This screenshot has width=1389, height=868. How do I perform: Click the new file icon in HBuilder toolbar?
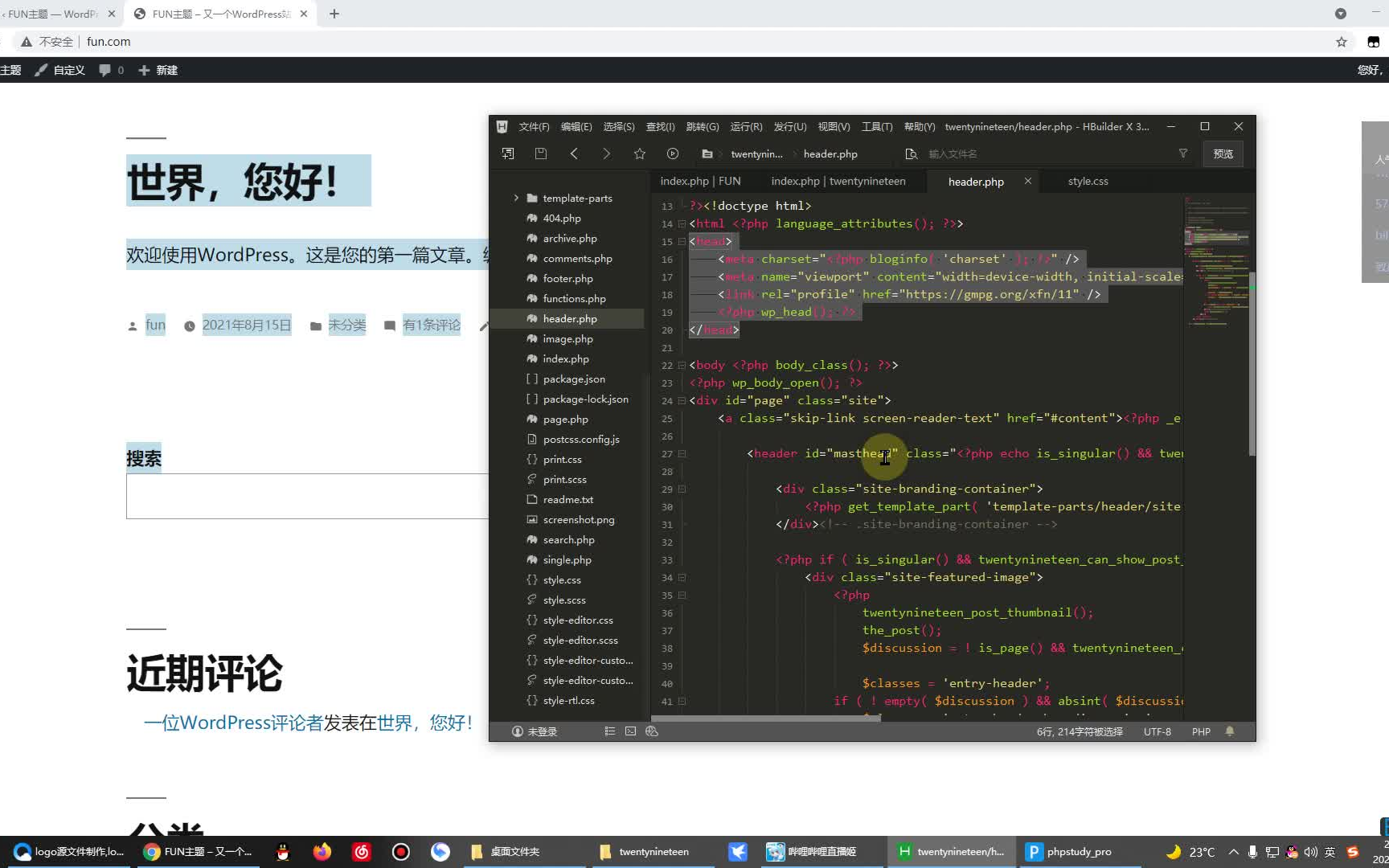click(508, 154)
